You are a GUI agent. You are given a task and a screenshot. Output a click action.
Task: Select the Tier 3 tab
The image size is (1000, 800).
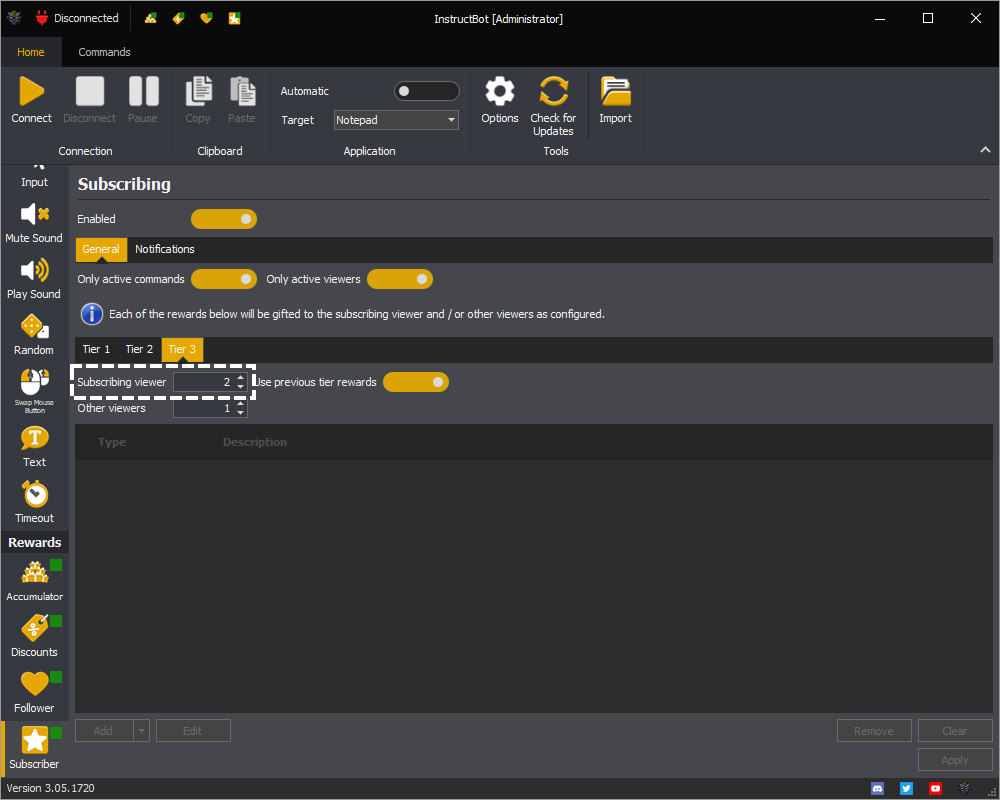click(182, 349)
